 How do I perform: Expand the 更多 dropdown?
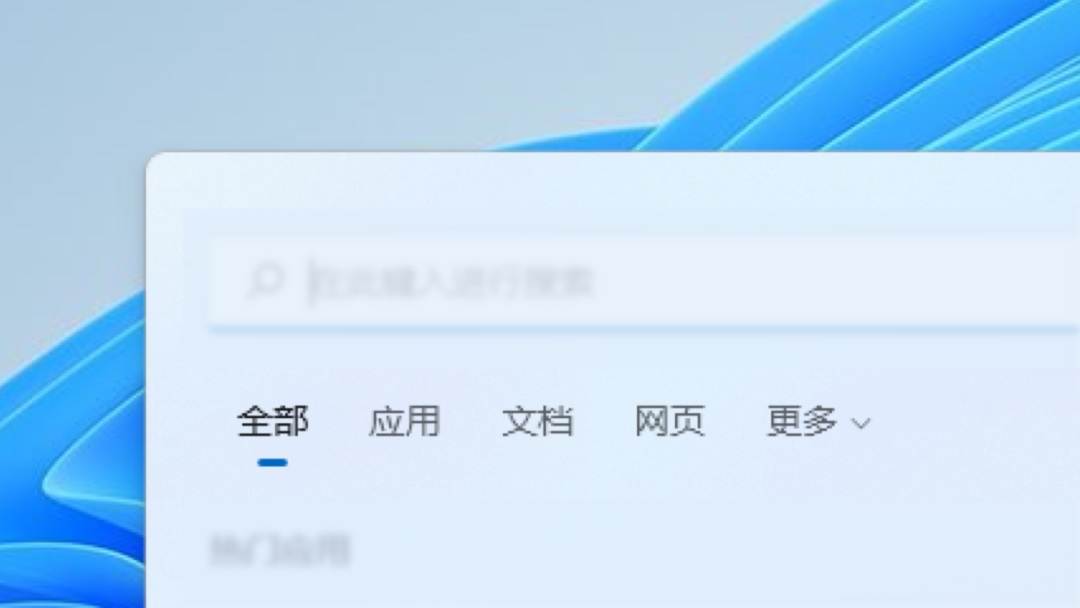(819, 421)
